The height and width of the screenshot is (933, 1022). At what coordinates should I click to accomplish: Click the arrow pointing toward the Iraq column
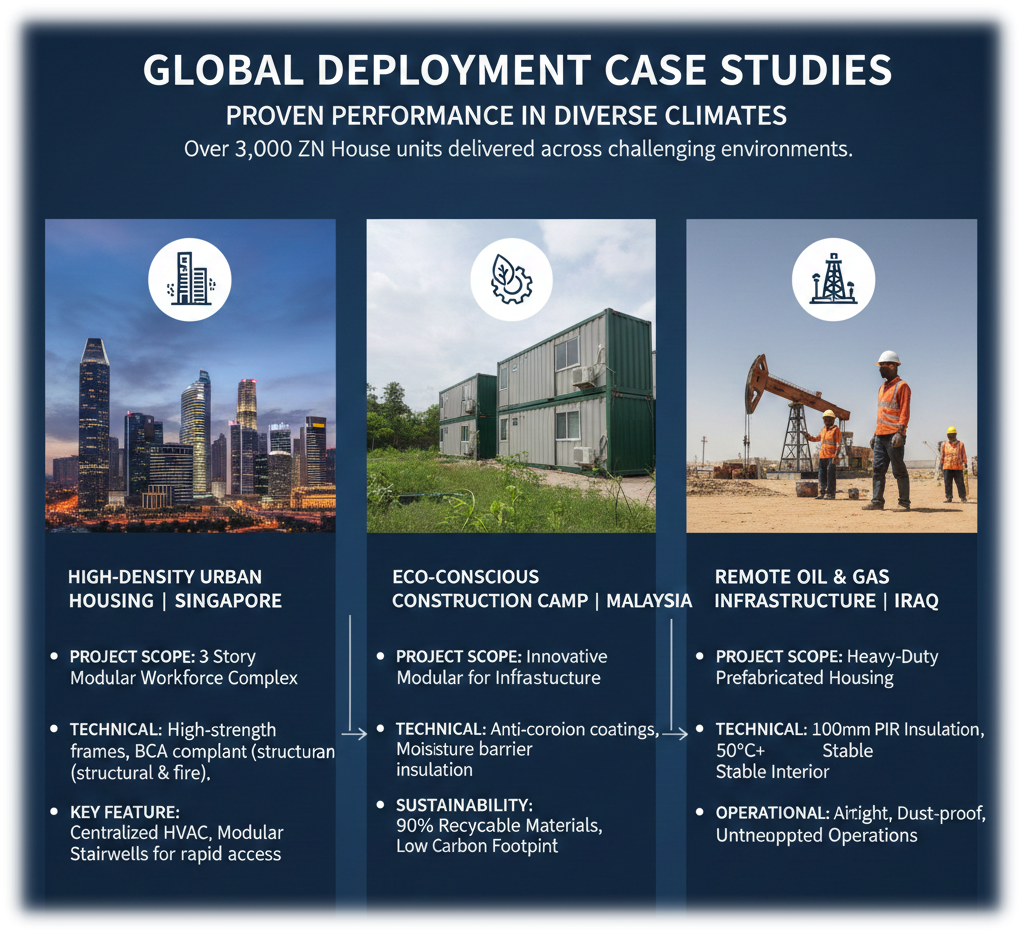[x=674, y=734]
